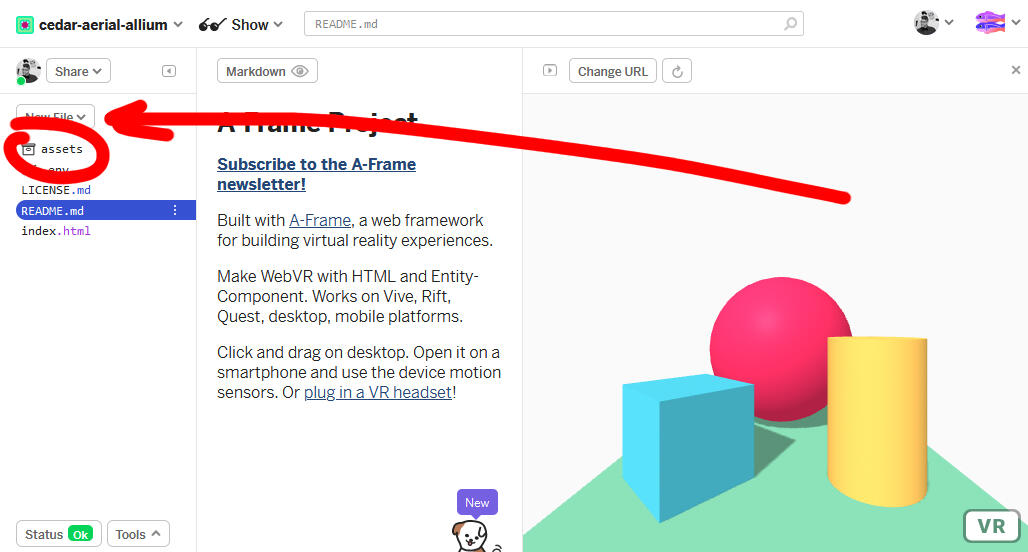Collapse the file sidebar panel
This screenshot has width=1028, height=552.
click(x=169, y=71)
